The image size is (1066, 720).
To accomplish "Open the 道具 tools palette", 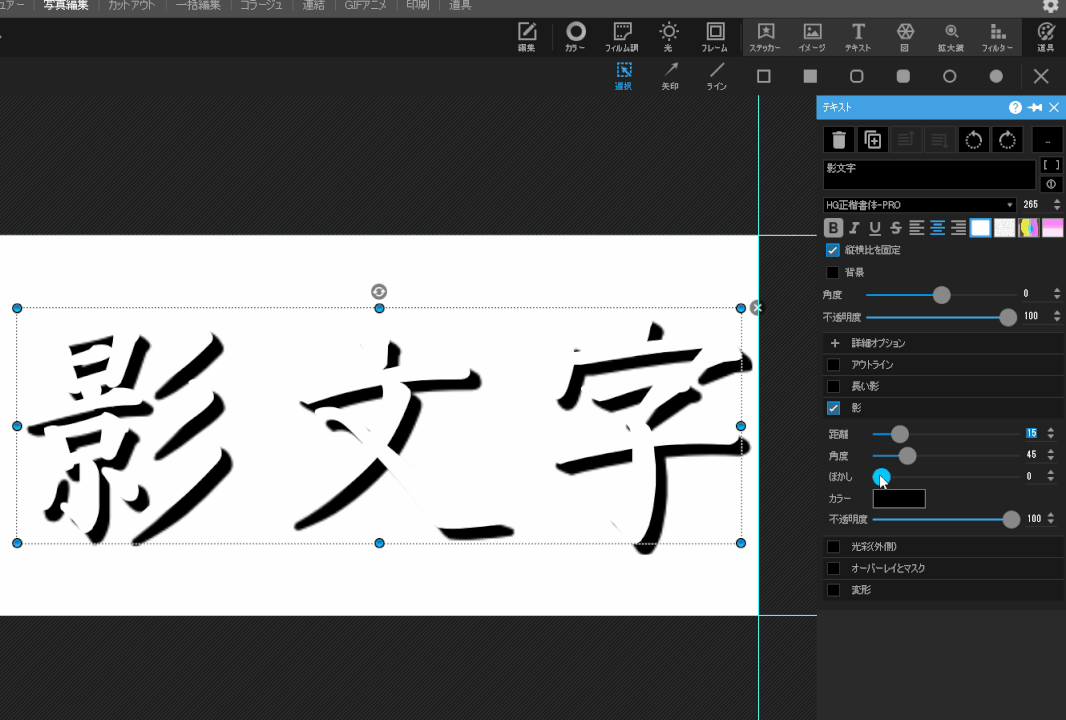I will point(1046,37).
